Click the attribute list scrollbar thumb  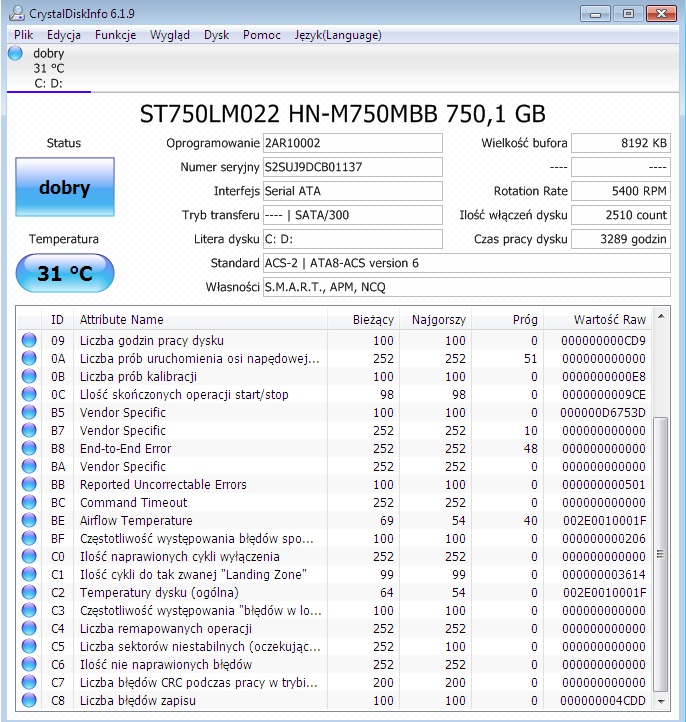pos(661,554)
